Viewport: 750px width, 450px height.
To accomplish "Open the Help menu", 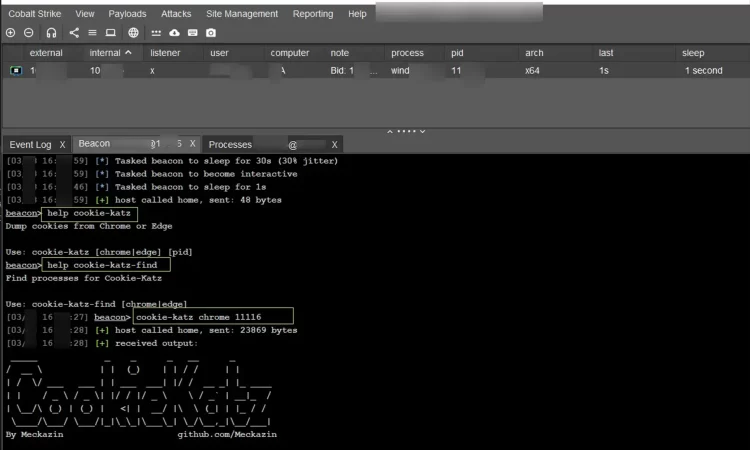I will [x=357, y=14].
